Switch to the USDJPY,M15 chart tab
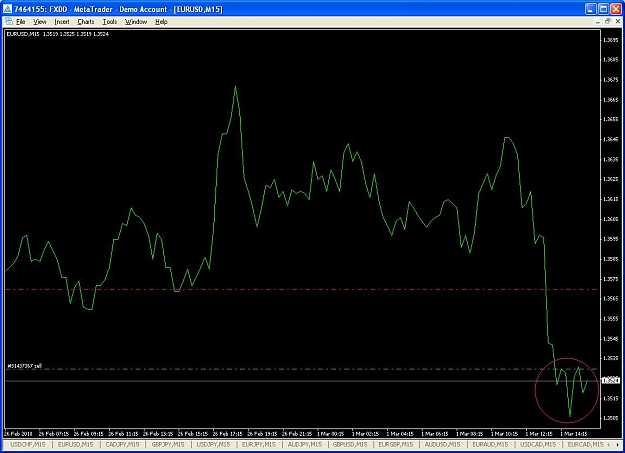625x453 pixels. click(x=213, y=444)
